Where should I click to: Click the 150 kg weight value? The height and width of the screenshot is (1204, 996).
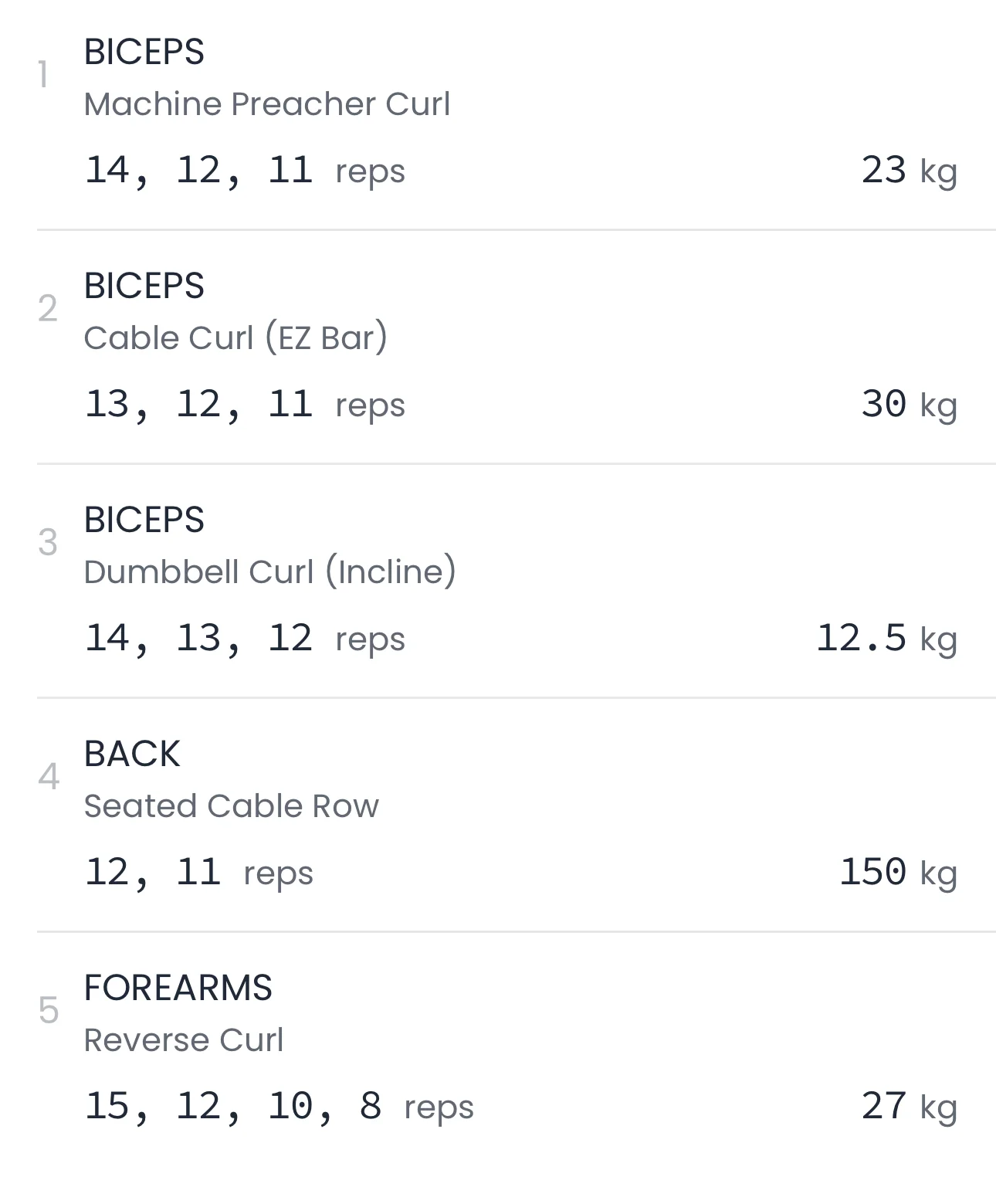897,873
